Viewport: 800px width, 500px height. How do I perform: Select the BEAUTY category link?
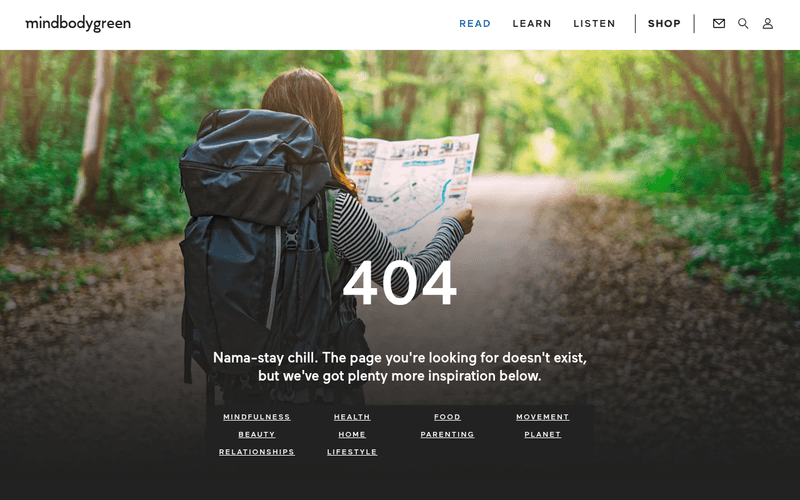(x=257, y=434)
